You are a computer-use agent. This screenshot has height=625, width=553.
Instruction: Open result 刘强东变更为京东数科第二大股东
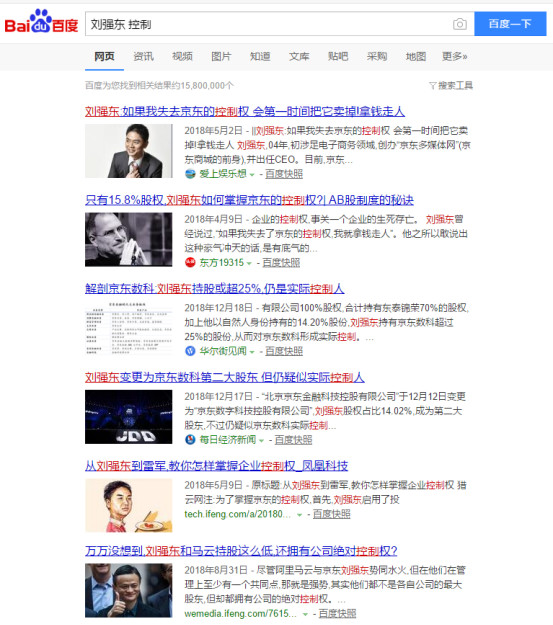(224, 377)
